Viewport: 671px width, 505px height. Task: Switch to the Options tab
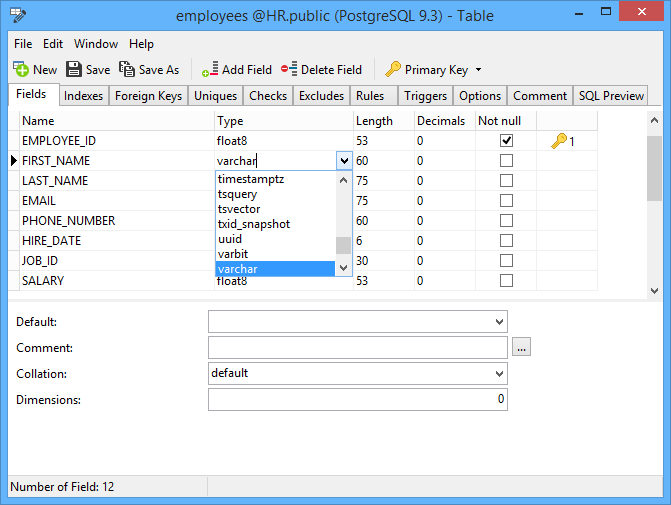pyautogui.click(x=480, y=96)
